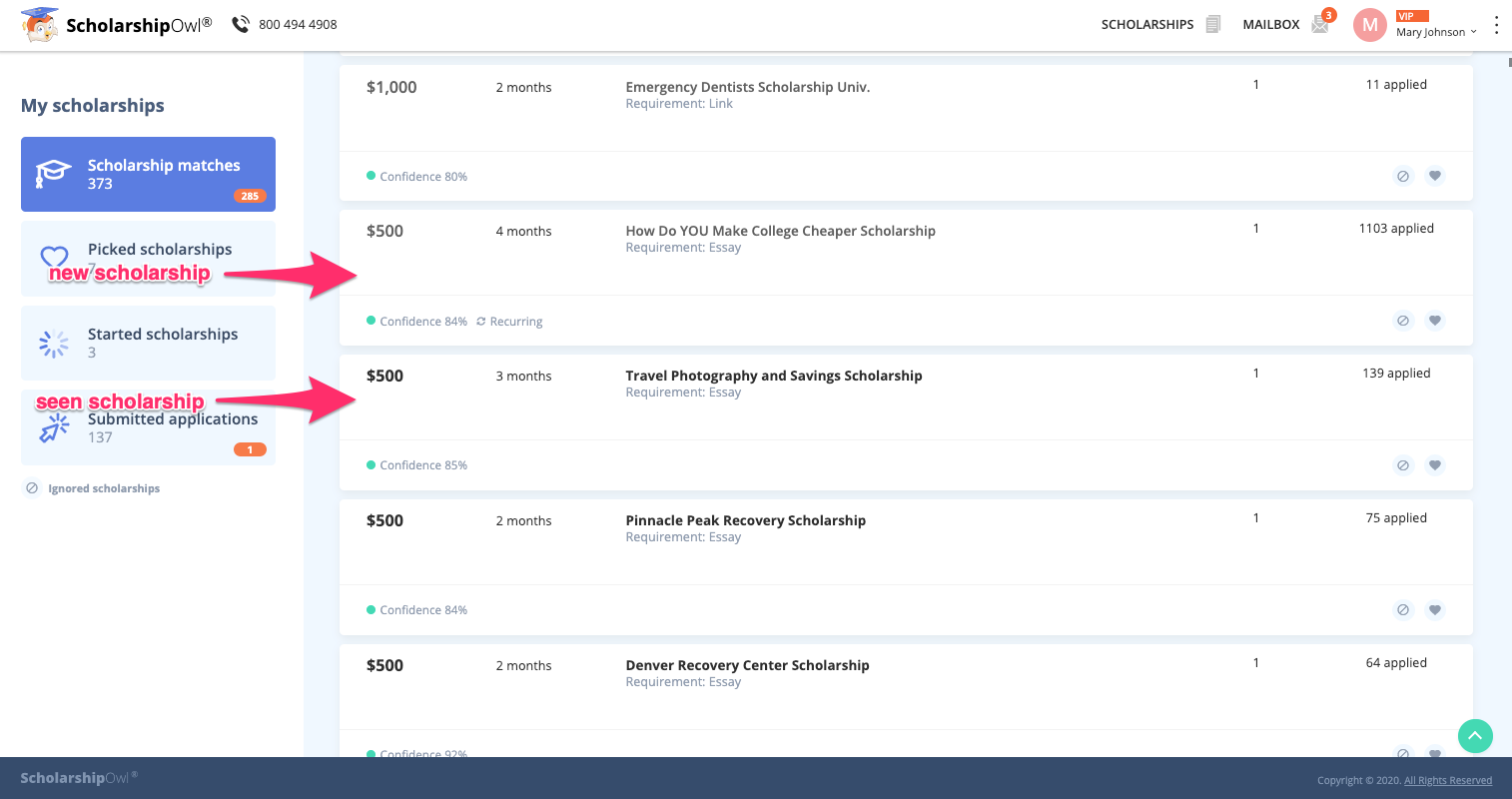The height and width of the screenshot is (799, 1512).
Task: Click the ScholarshipOwl footer logo text
Action: (x=79, y=778)
